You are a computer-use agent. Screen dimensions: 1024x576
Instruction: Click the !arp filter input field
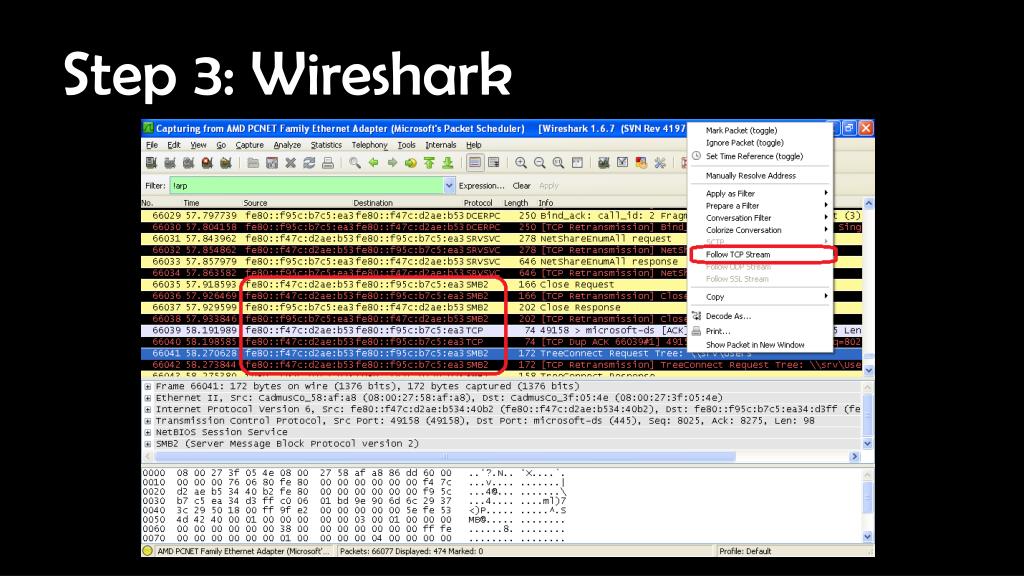307,186
